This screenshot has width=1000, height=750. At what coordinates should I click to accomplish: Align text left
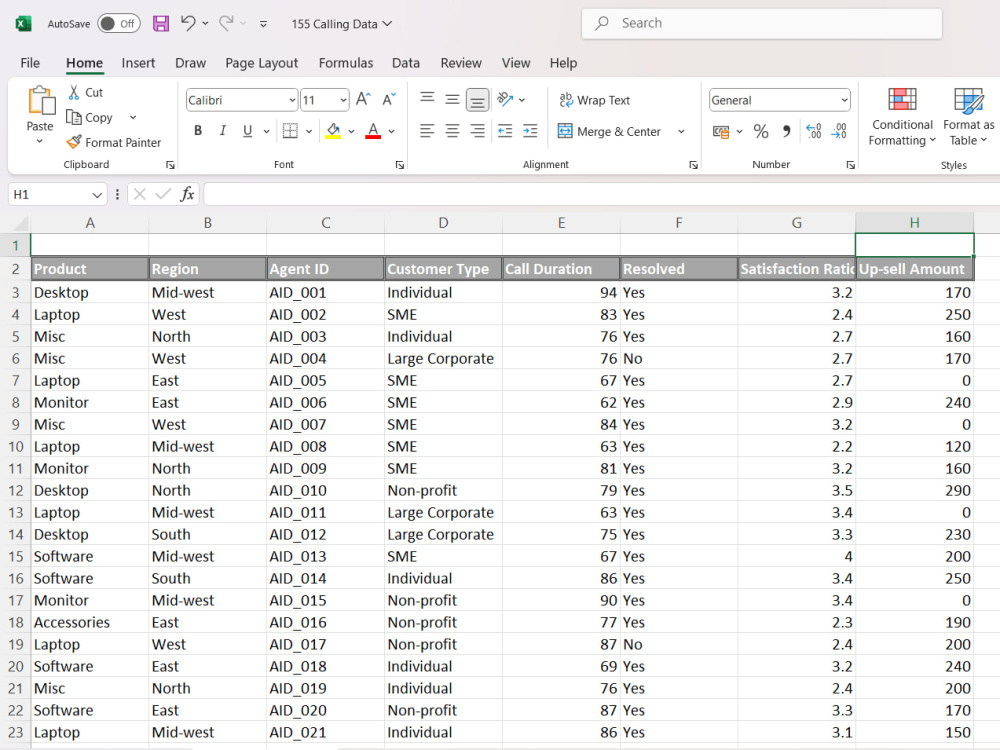(x=427, y=131)
